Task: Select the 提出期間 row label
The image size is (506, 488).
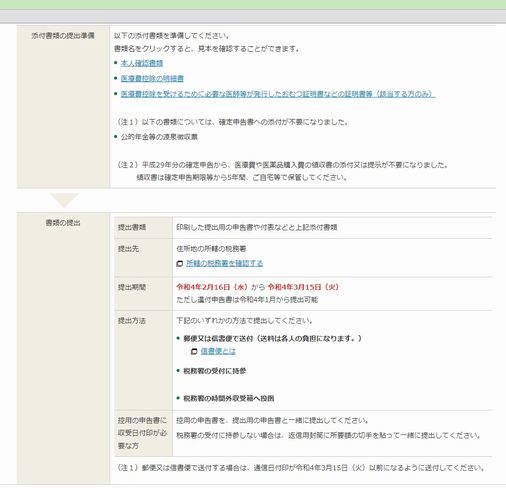Action: 132,287
